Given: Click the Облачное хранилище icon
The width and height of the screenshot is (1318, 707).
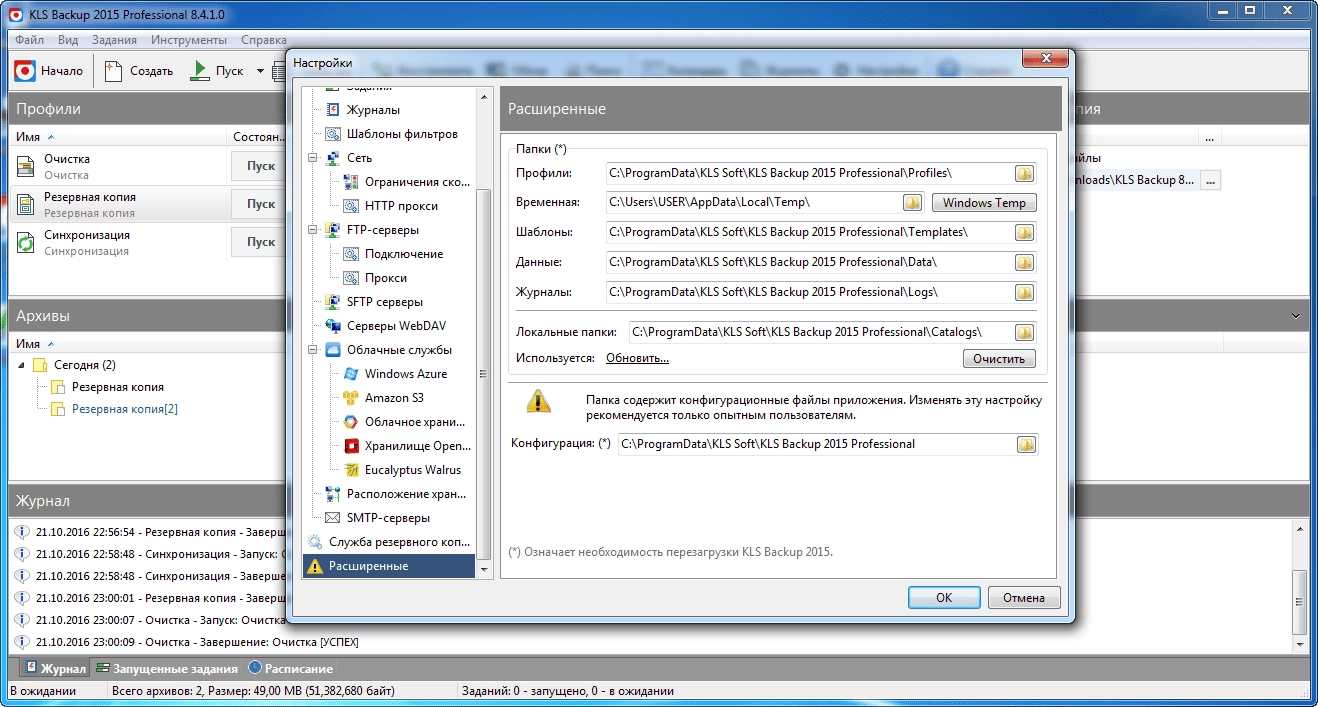Looking at the screenshot, I should (x=351, y=422).
